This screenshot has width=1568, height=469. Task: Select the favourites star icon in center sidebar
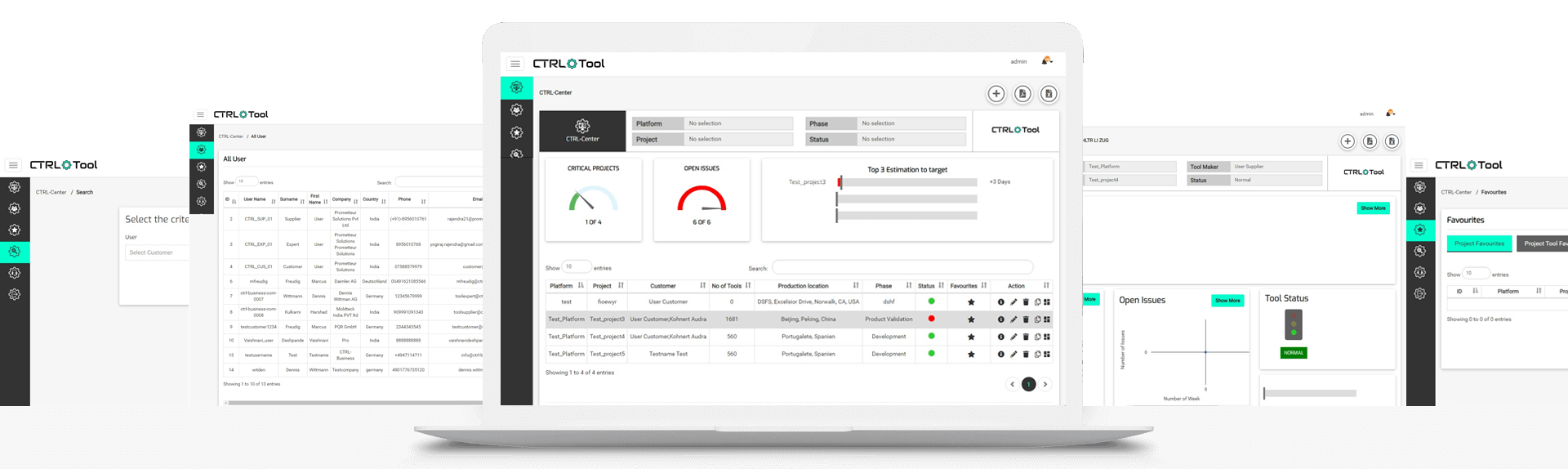click(x=516, y=132)
